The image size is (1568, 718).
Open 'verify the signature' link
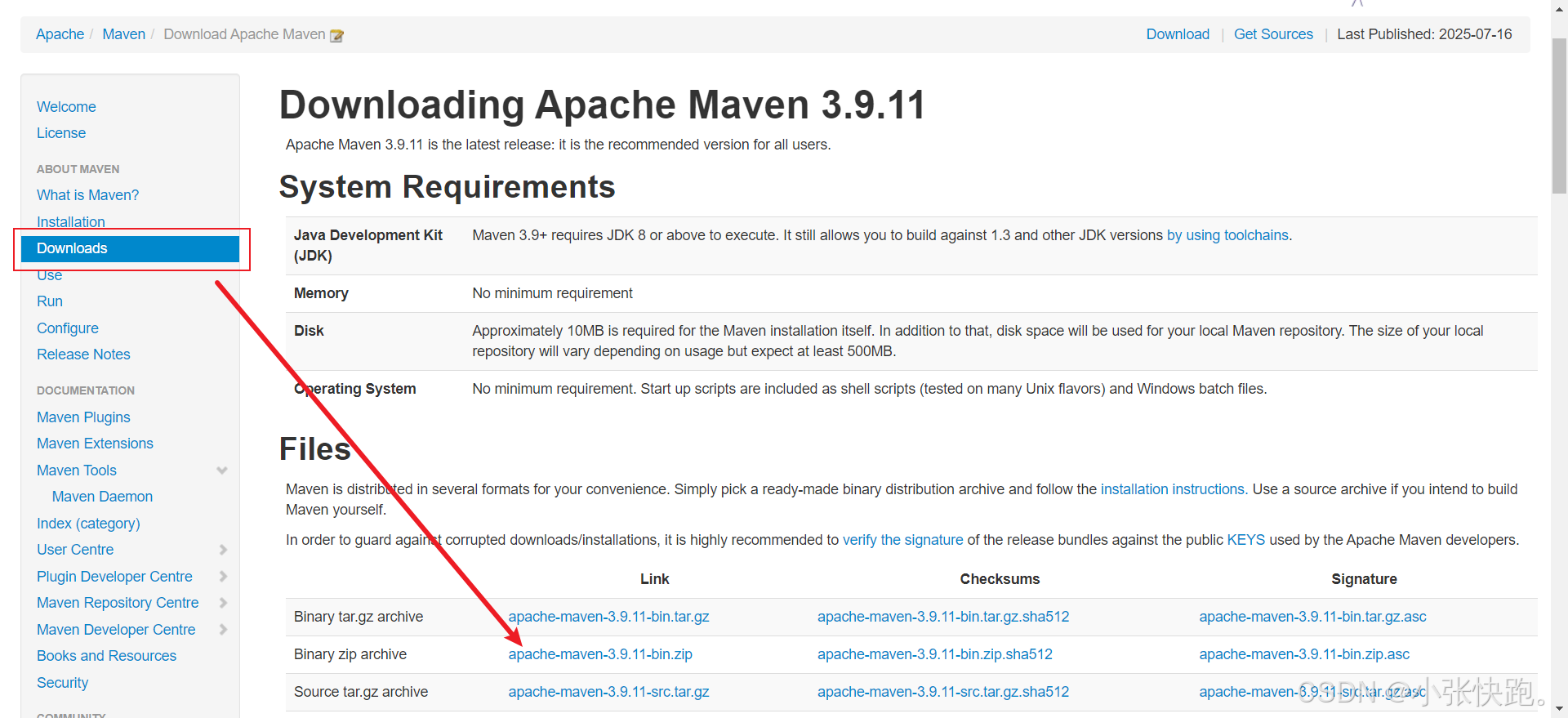[x=902, y=540]
